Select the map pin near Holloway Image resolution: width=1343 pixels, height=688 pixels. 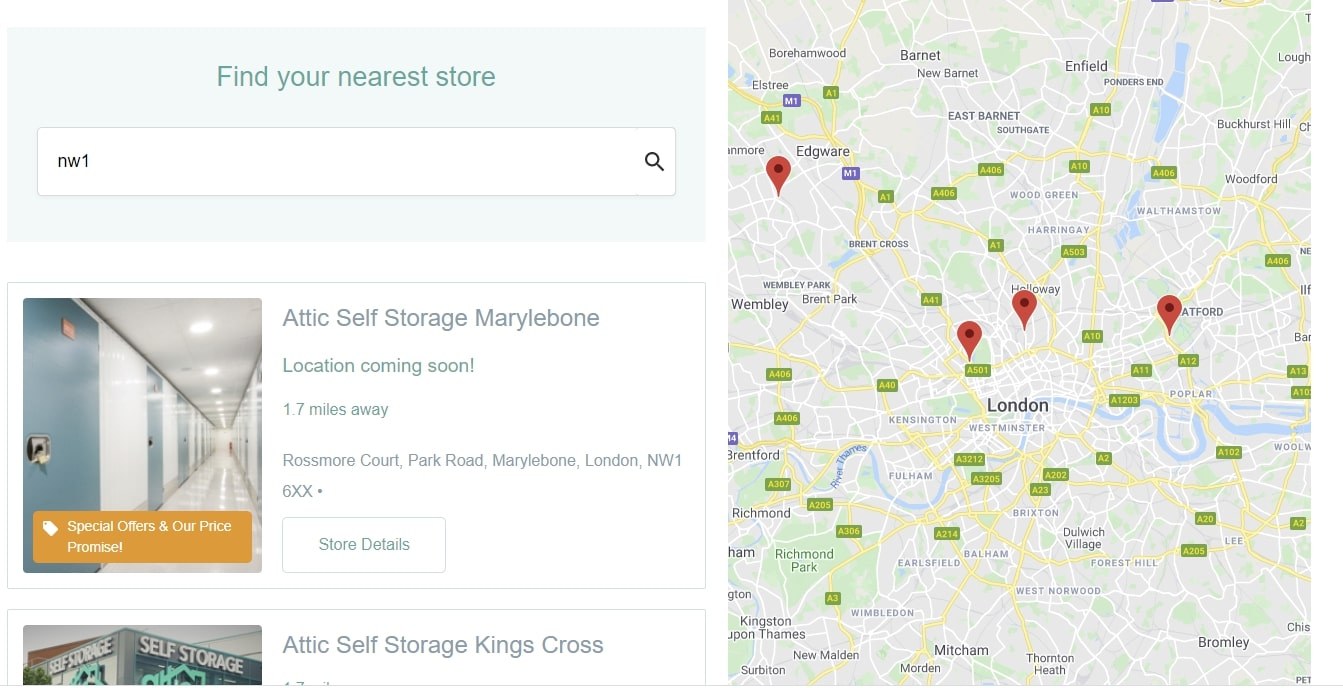[1024, 309]
